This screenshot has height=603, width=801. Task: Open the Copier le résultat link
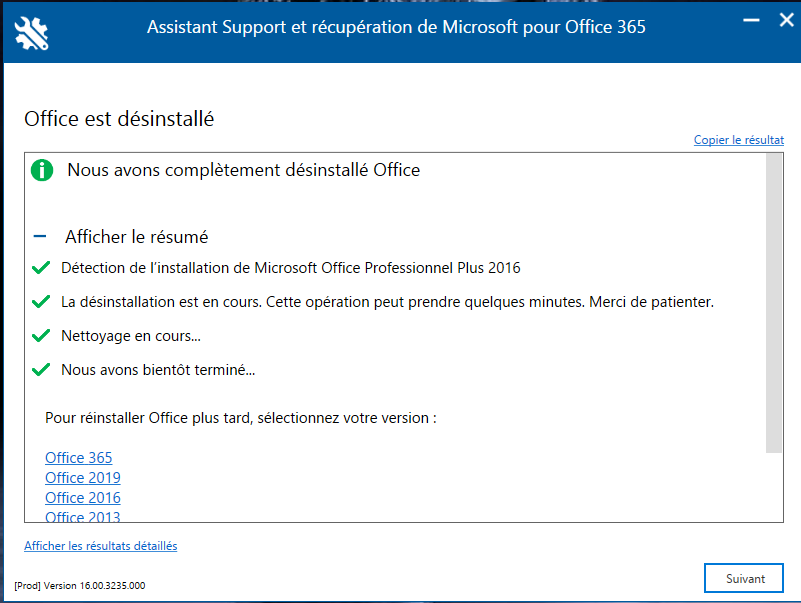(739, 140)
